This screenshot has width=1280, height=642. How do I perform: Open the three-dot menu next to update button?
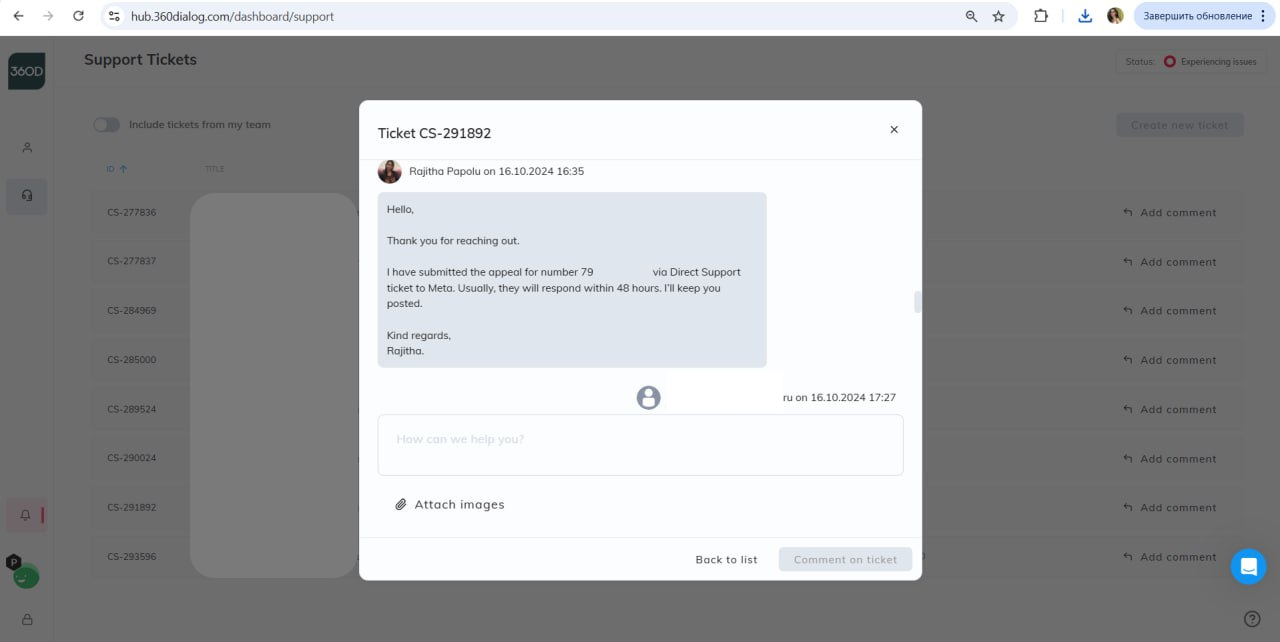coord(1263,16)
